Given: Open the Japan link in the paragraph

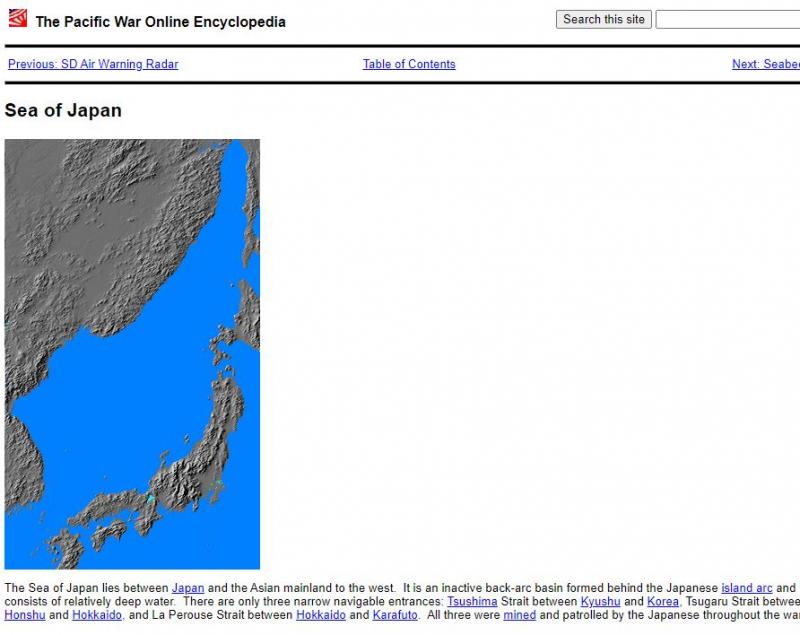Looking at the screenshot, I should (188, 588).
